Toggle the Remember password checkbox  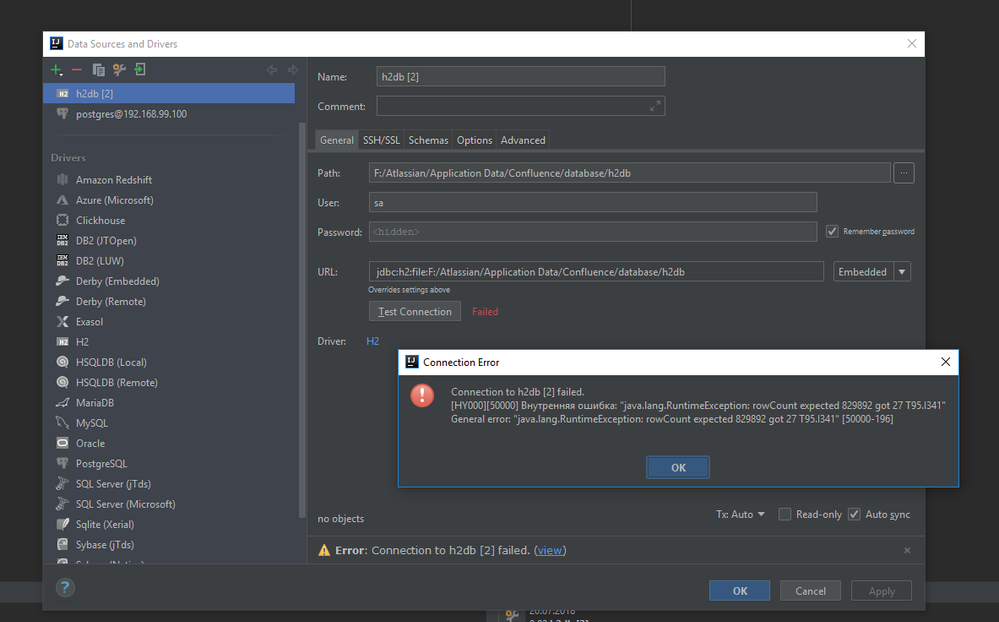point(832,231)
